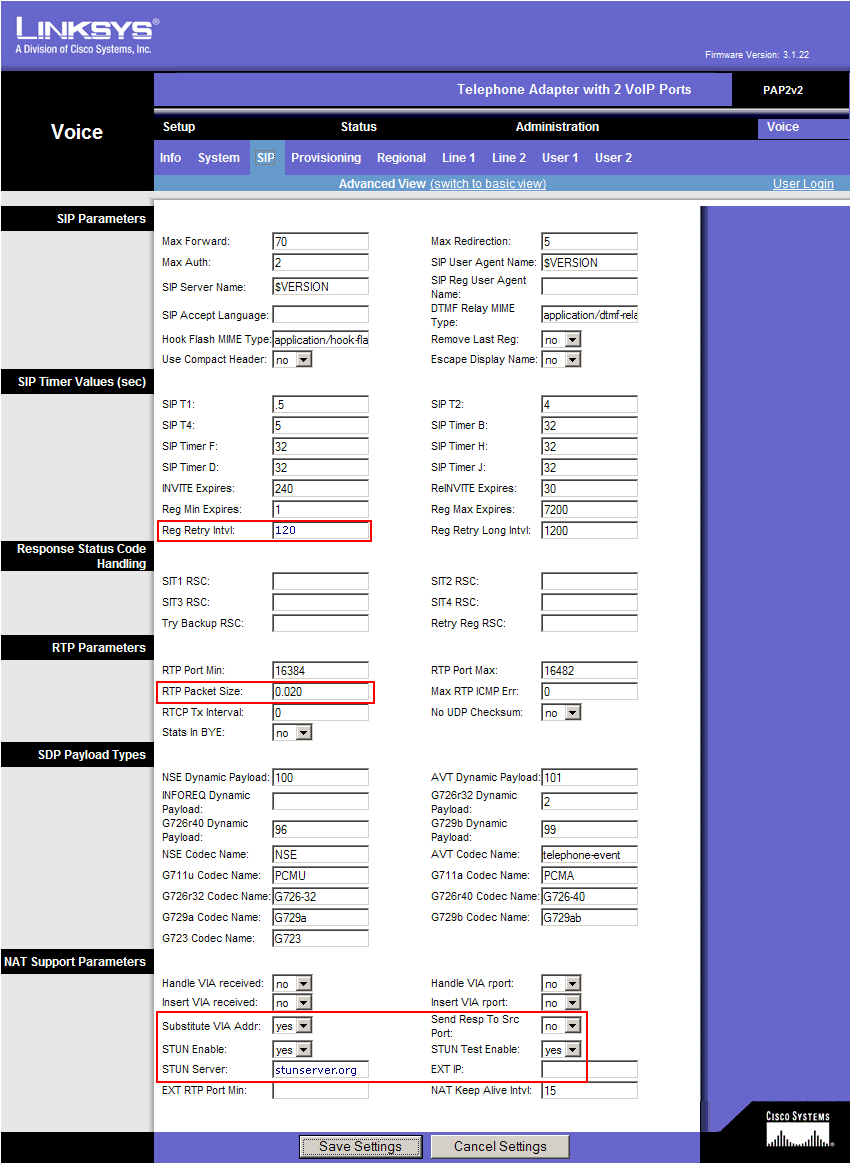
Task: Focus the Max Auth field
Action: coord(321,262)
